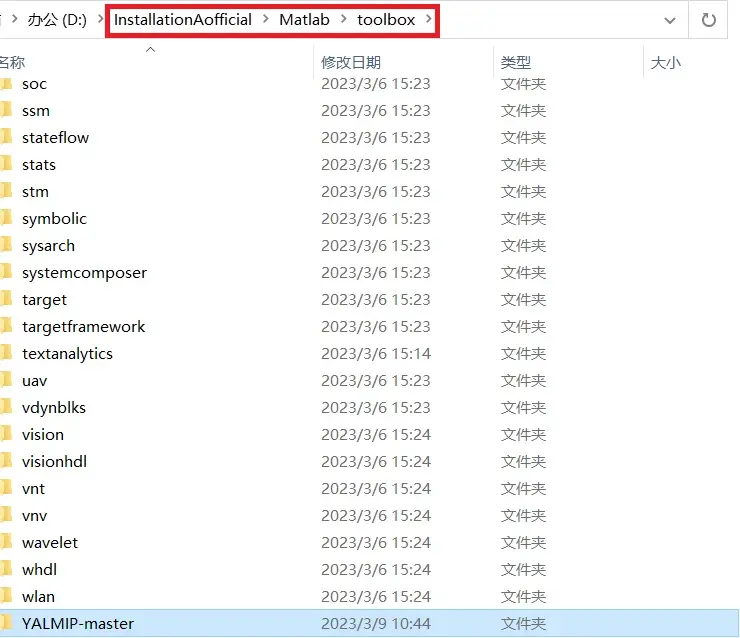Sort by 类型 column header
Screen dimensions: 740x638
point(515,62)
